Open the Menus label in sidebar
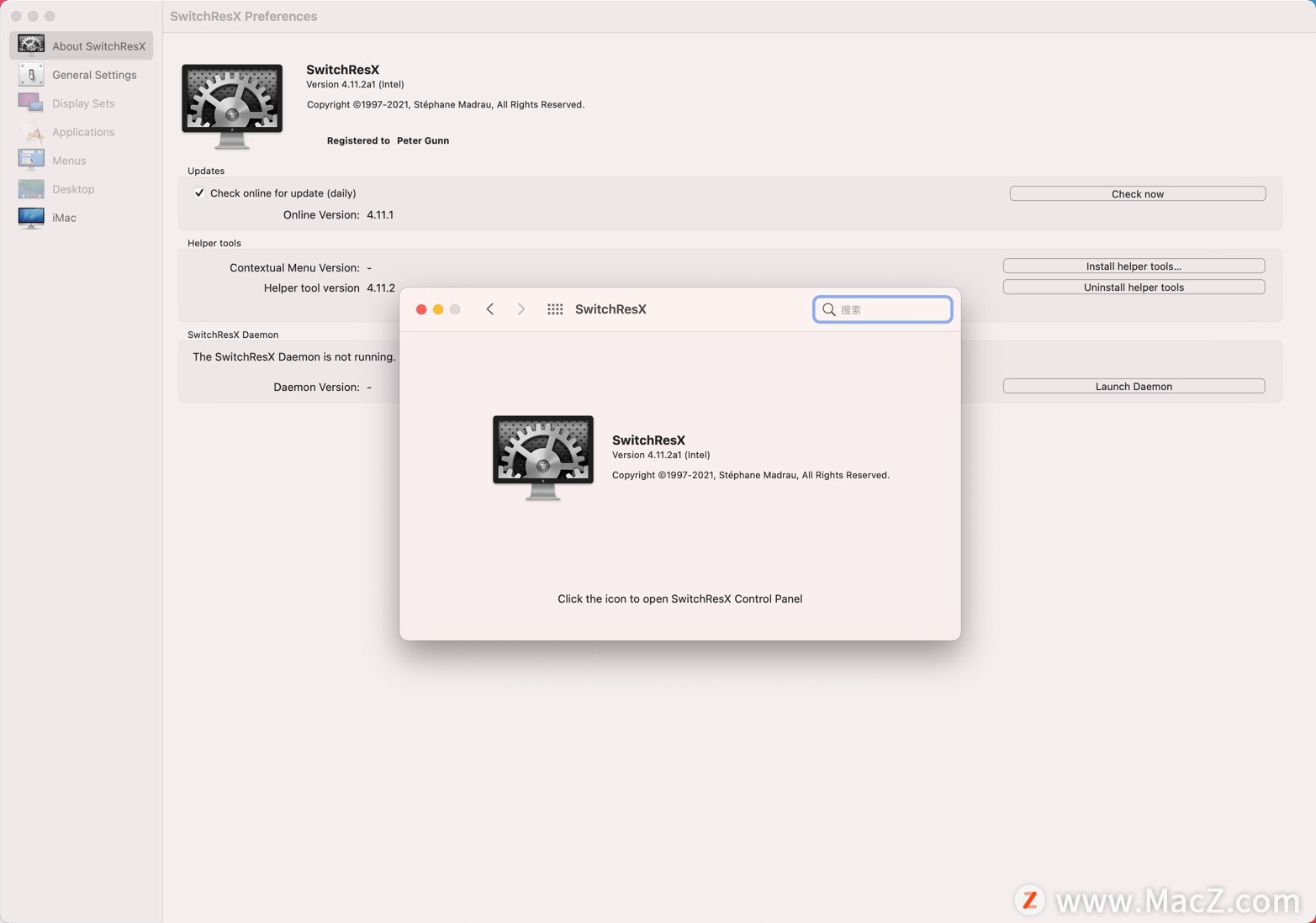Screen dimensions: 1316x923 69,161
